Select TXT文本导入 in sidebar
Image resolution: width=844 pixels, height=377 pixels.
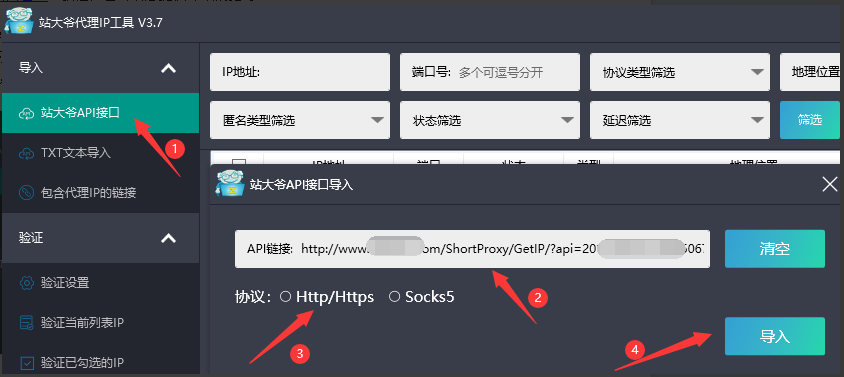coord(100,153)
